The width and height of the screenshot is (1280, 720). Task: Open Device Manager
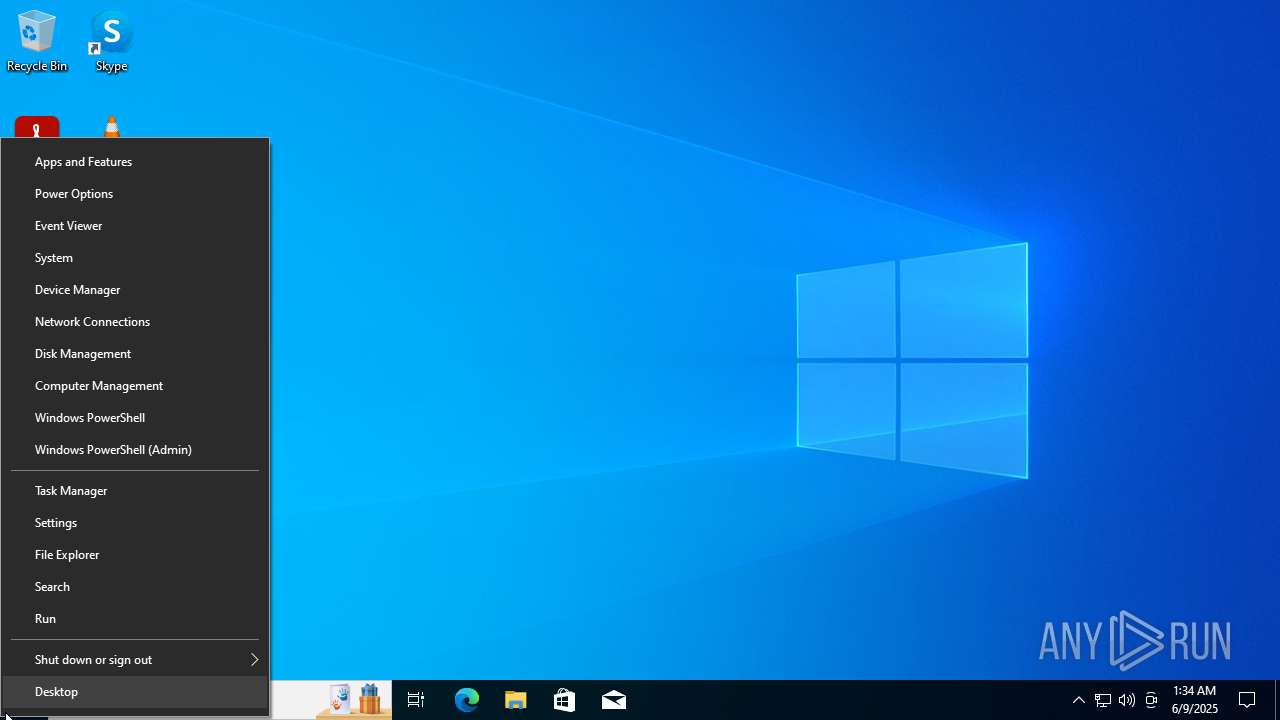point(135,290)
